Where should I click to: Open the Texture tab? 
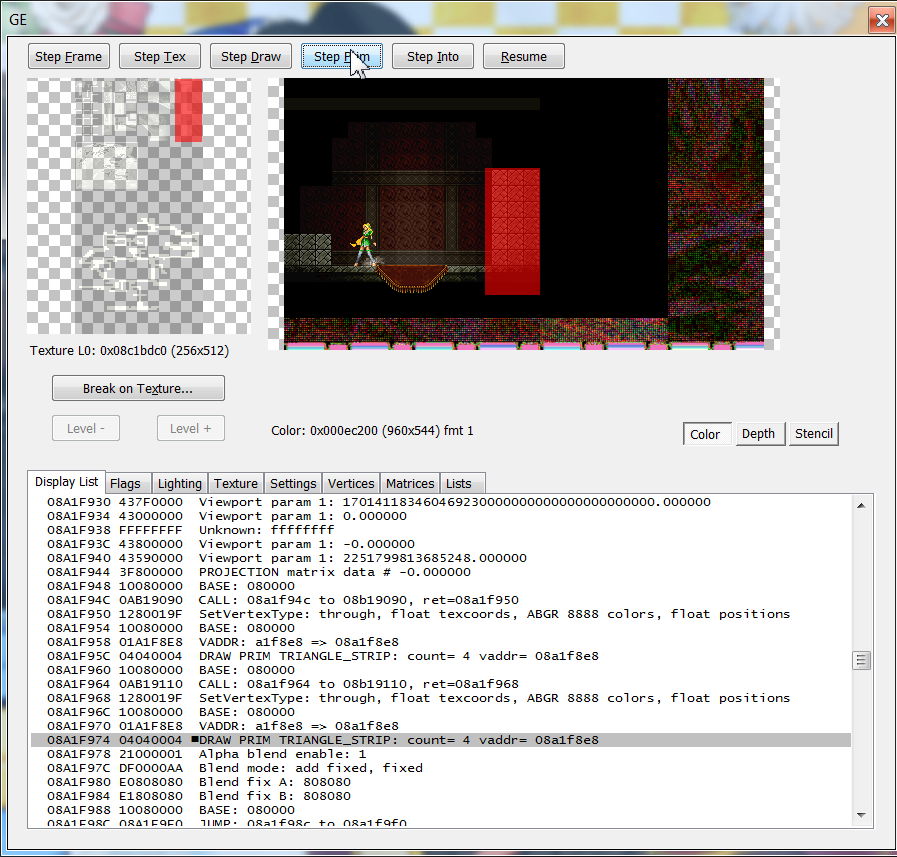(236, 484)
